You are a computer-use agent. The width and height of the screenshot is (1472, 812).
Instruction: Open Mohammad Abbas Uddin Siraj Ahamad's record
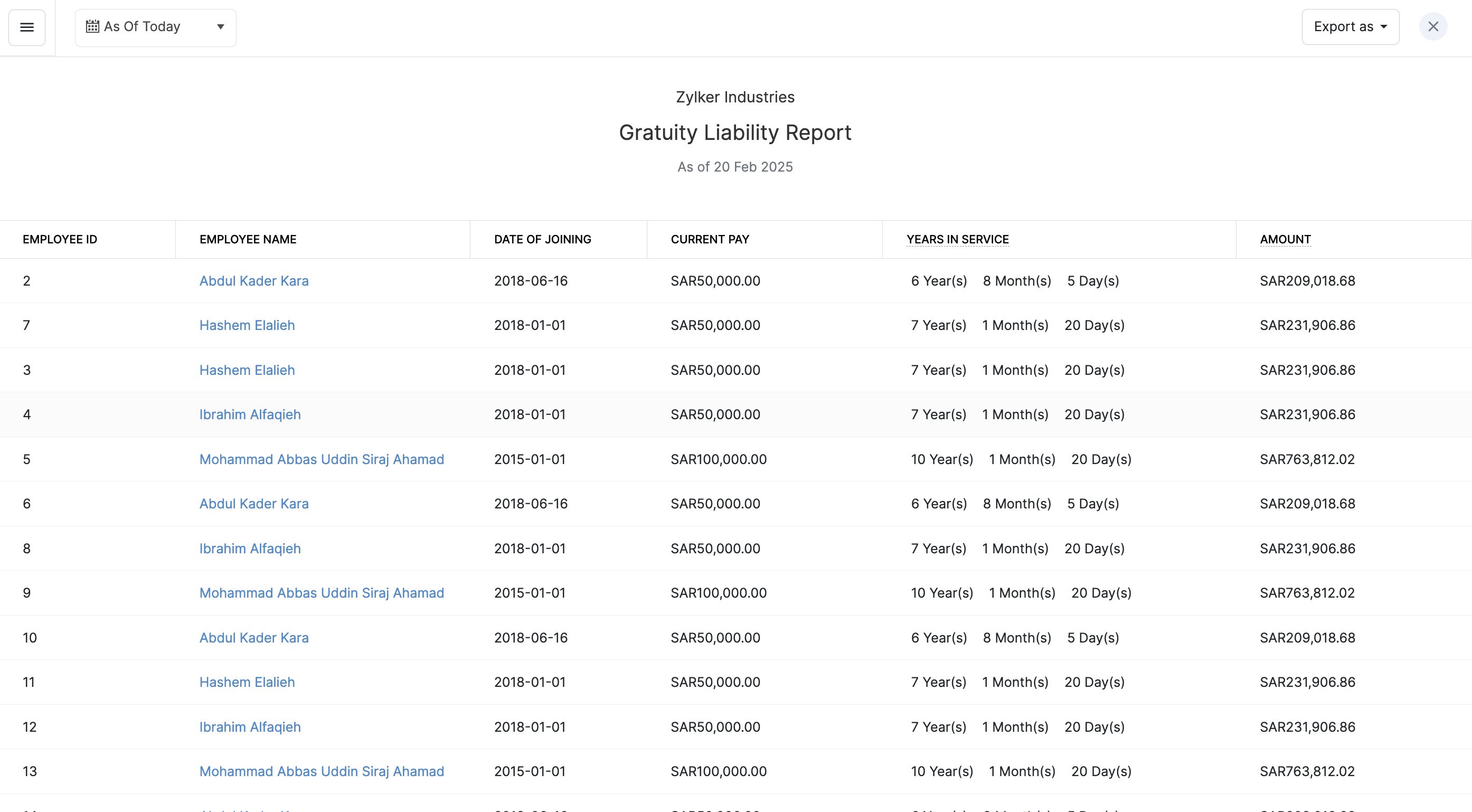[x=322, y=459]
